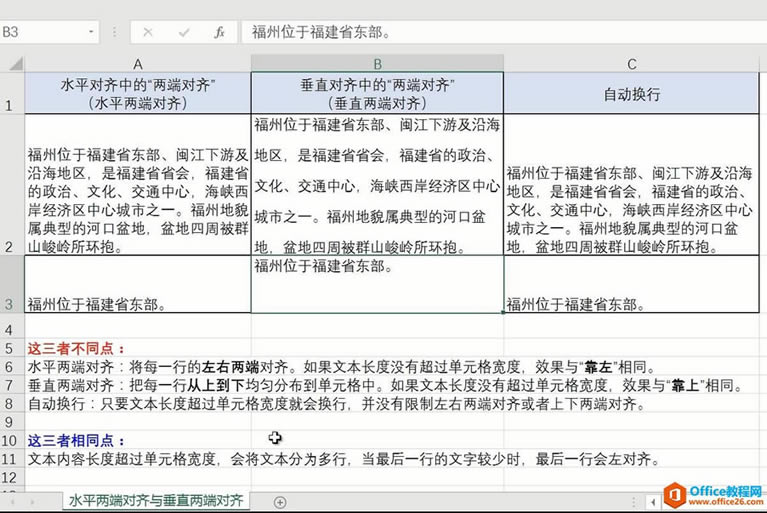The image size is (767, 513).
Task: Select row 3 header
Action: pyautogui.click(x=12, y=284)
